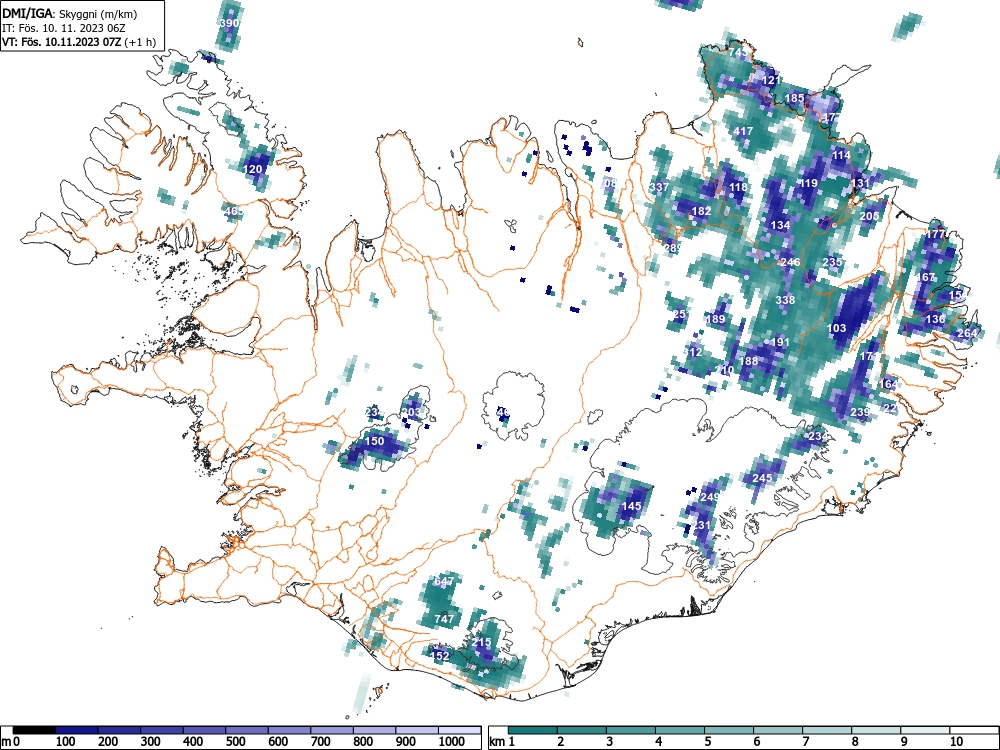Choose the pale lavender swatch between 900 and 1000
This screenshot has height=750, width=1000.
pos(417,730)
